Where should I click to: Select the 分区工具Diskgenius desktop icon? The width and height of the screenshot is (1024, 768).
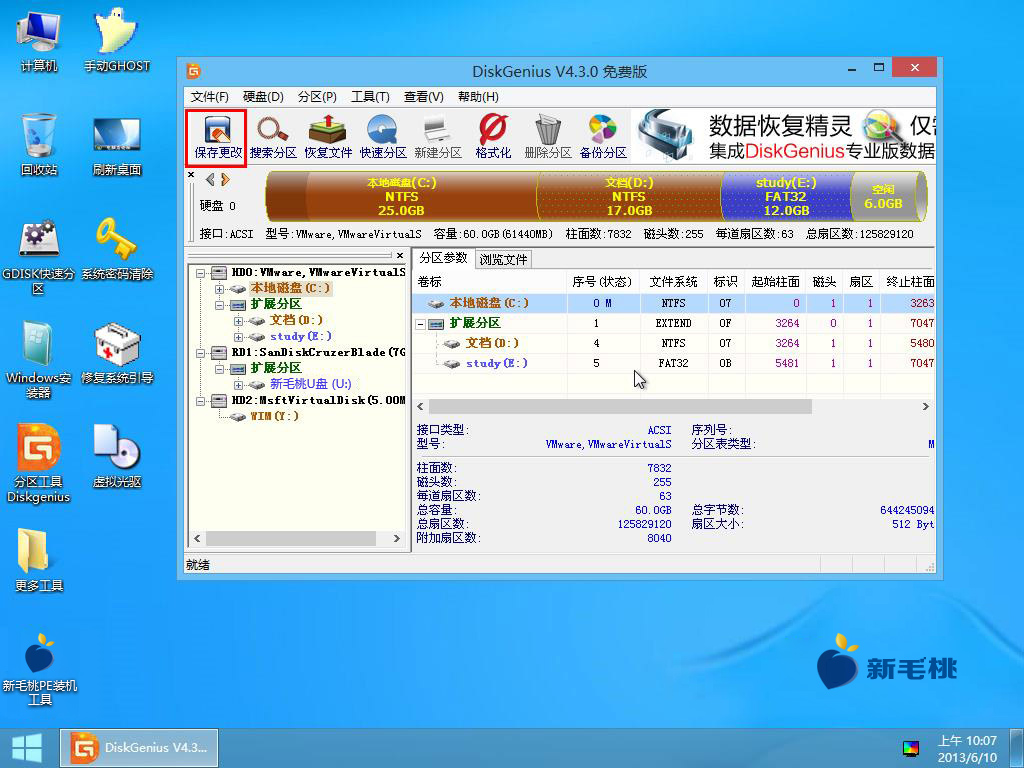coord(39,464)
